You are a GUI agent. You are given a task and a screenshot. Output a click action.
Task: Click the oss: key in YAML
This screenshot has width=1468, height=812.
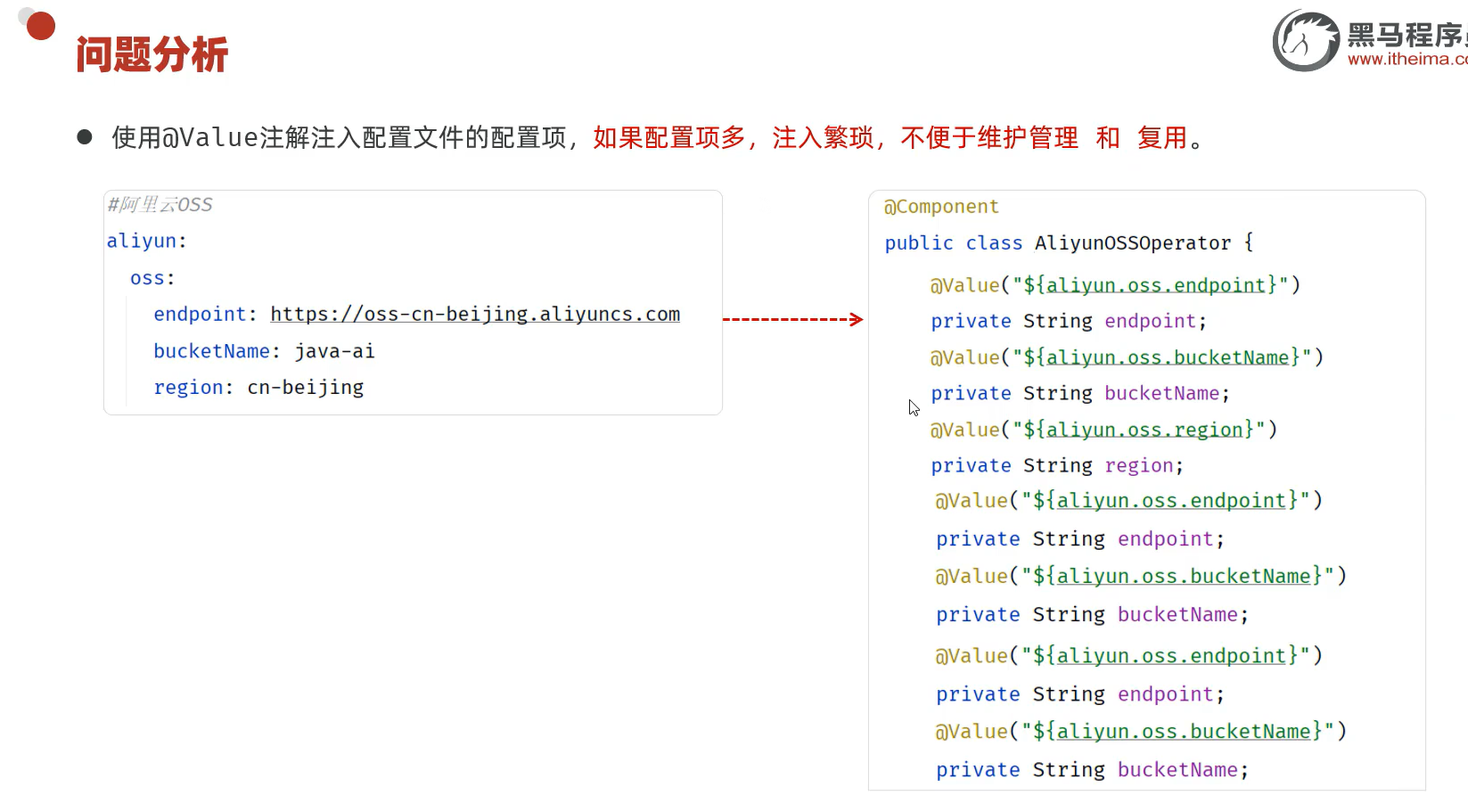[152, 278]
